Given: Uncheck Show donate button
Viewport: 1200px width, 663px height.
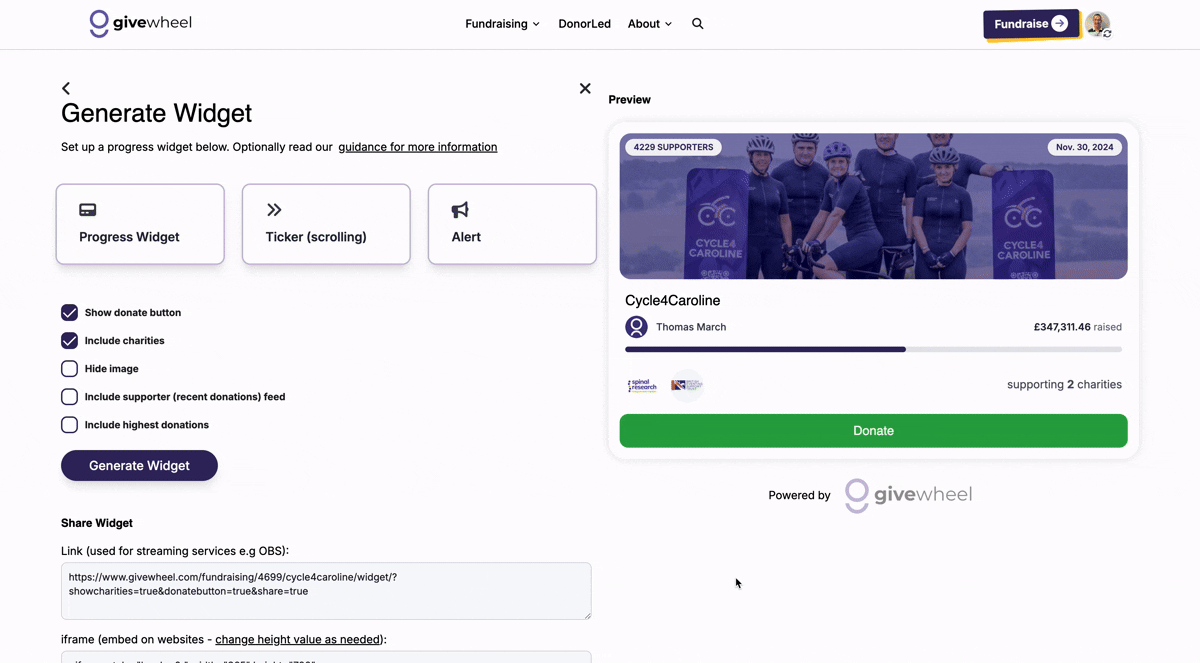Looking at the screenshot, I should coord(70,313).
